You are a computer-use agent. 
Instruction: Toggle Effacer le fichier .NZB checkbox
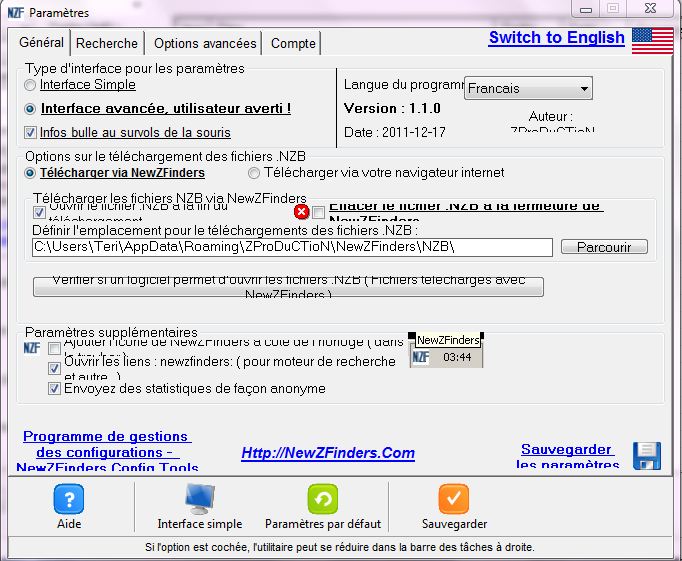(x=318, y=212)
